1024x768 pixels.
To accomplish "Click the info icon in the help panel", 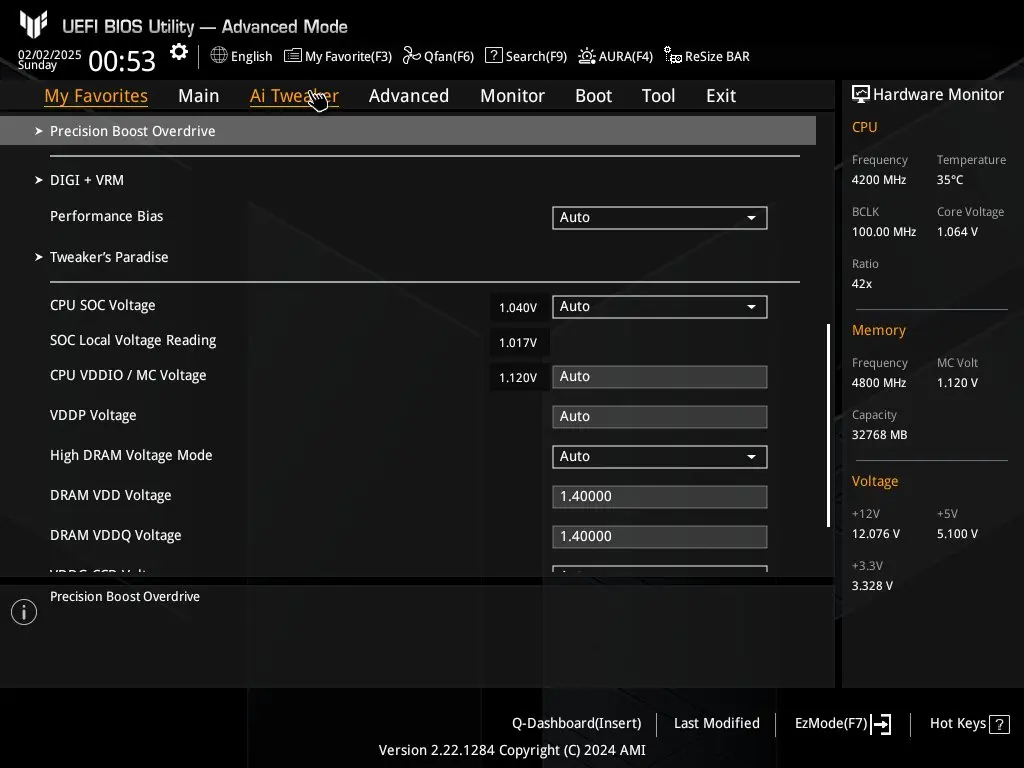I will pyautogui.click(x=24, y=612).
